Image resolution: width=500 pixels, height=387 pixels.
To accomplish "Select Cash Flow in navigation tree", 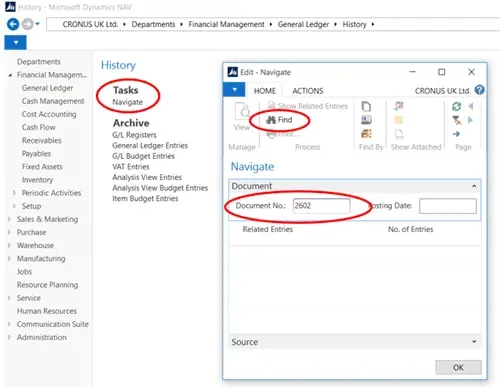I will pyautogui.click(x=39, y=127).
